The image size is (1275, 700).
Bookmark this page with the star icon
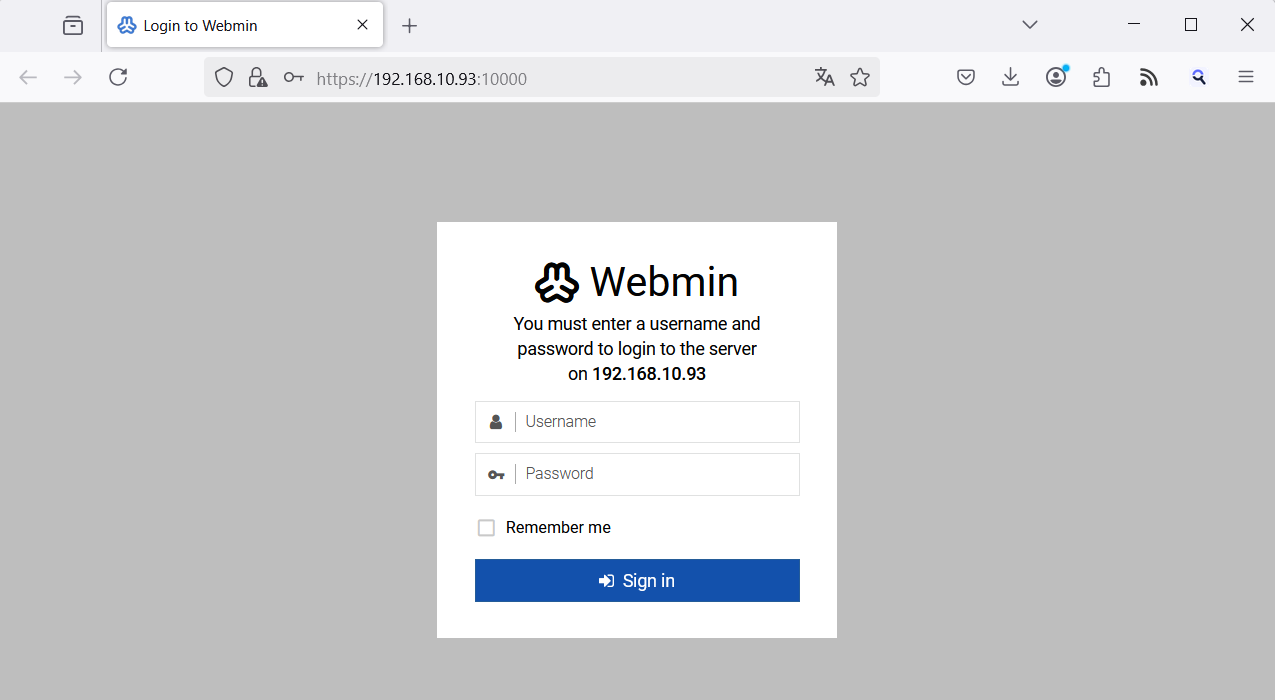(x=860, y=77)
